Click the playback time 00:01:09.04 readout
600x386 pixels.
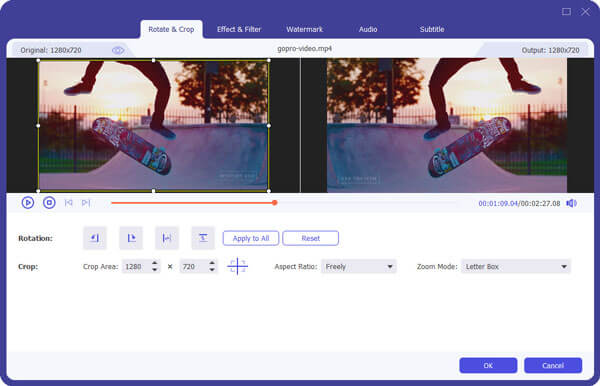[498, 204]
